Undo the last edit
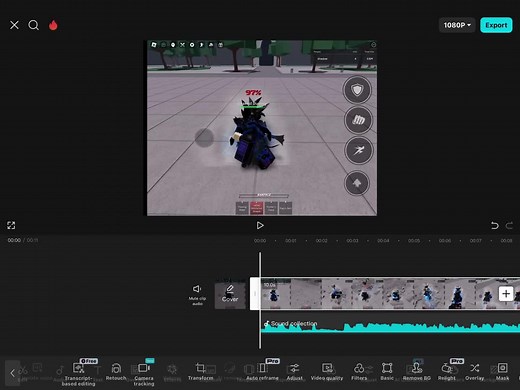 495,226
